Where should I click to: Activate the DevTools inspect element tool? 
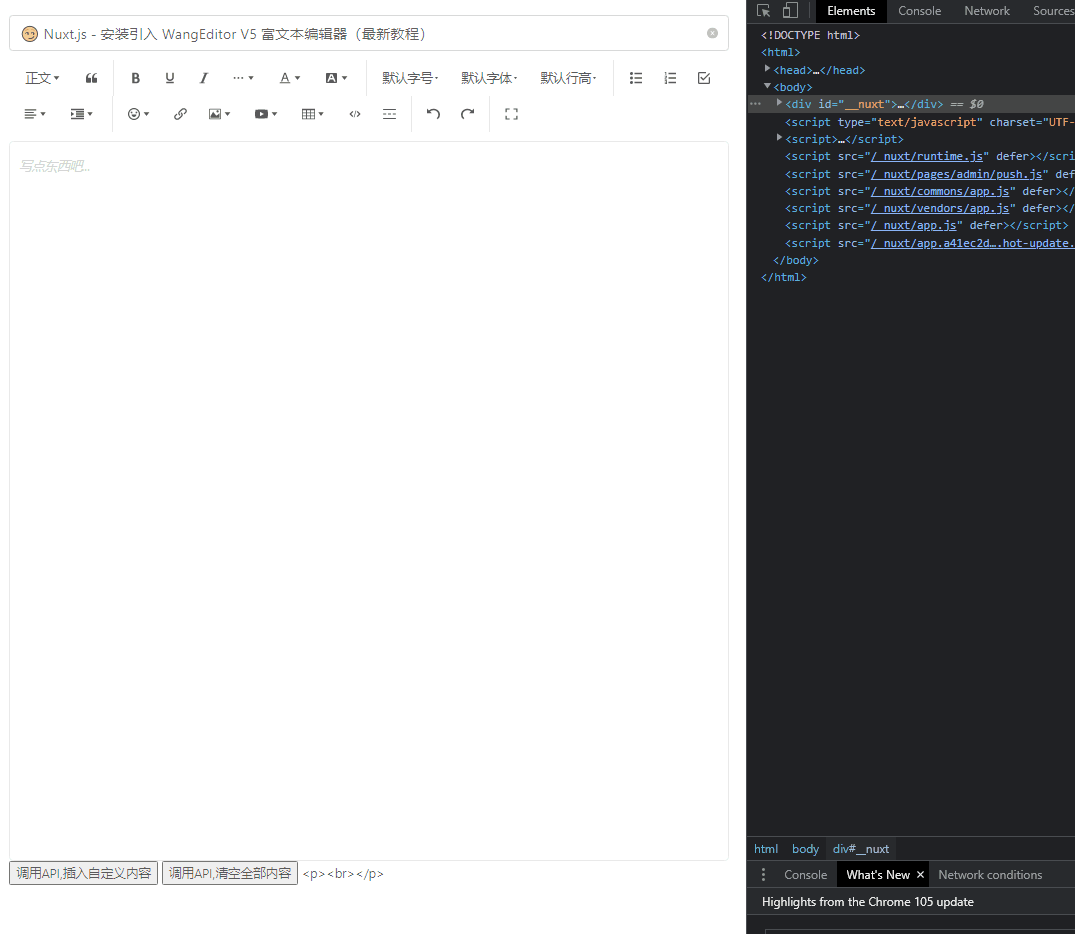(763, 11)
